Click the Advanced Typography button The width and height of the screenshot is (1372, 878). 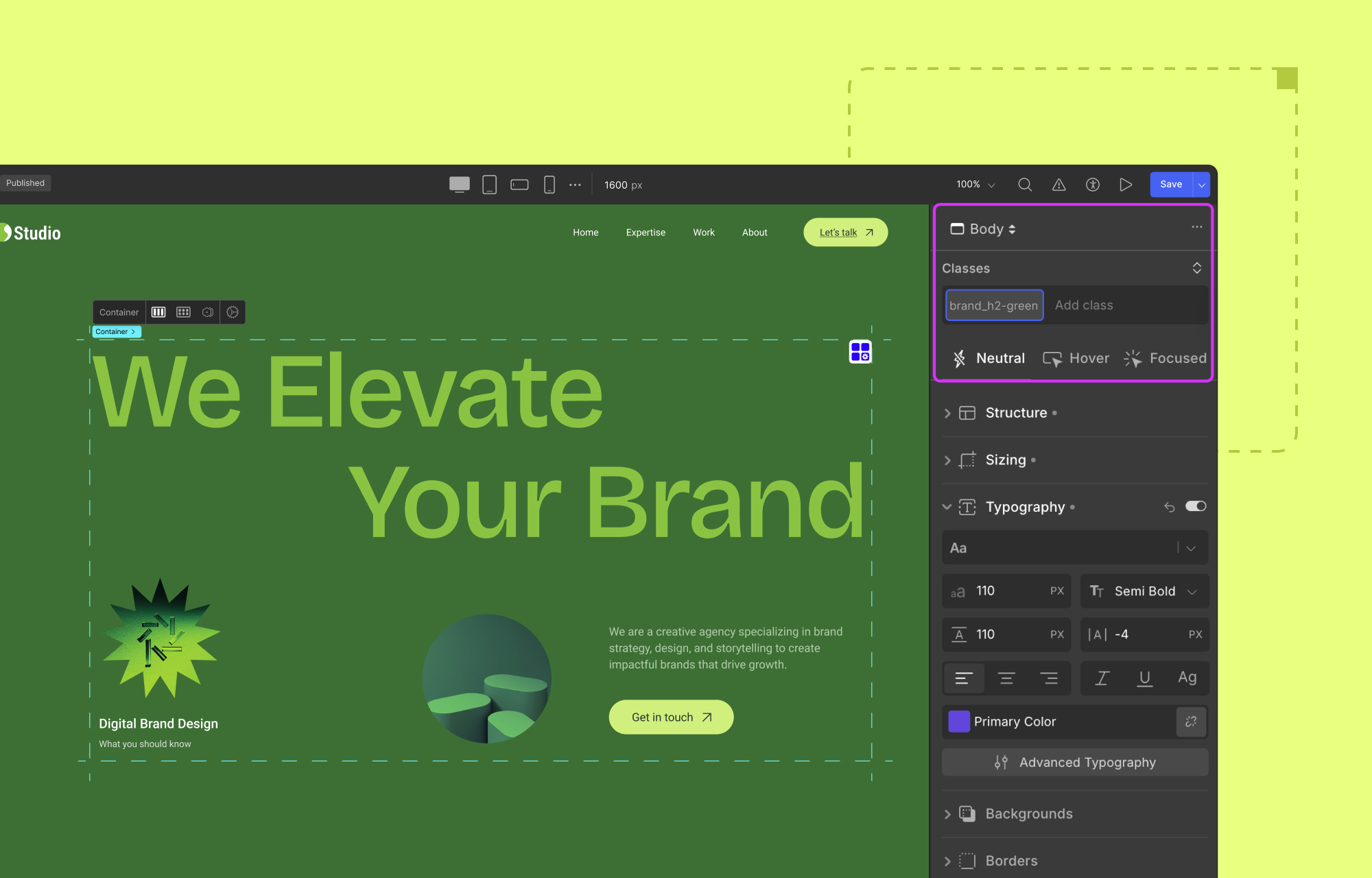point(1075,762)
